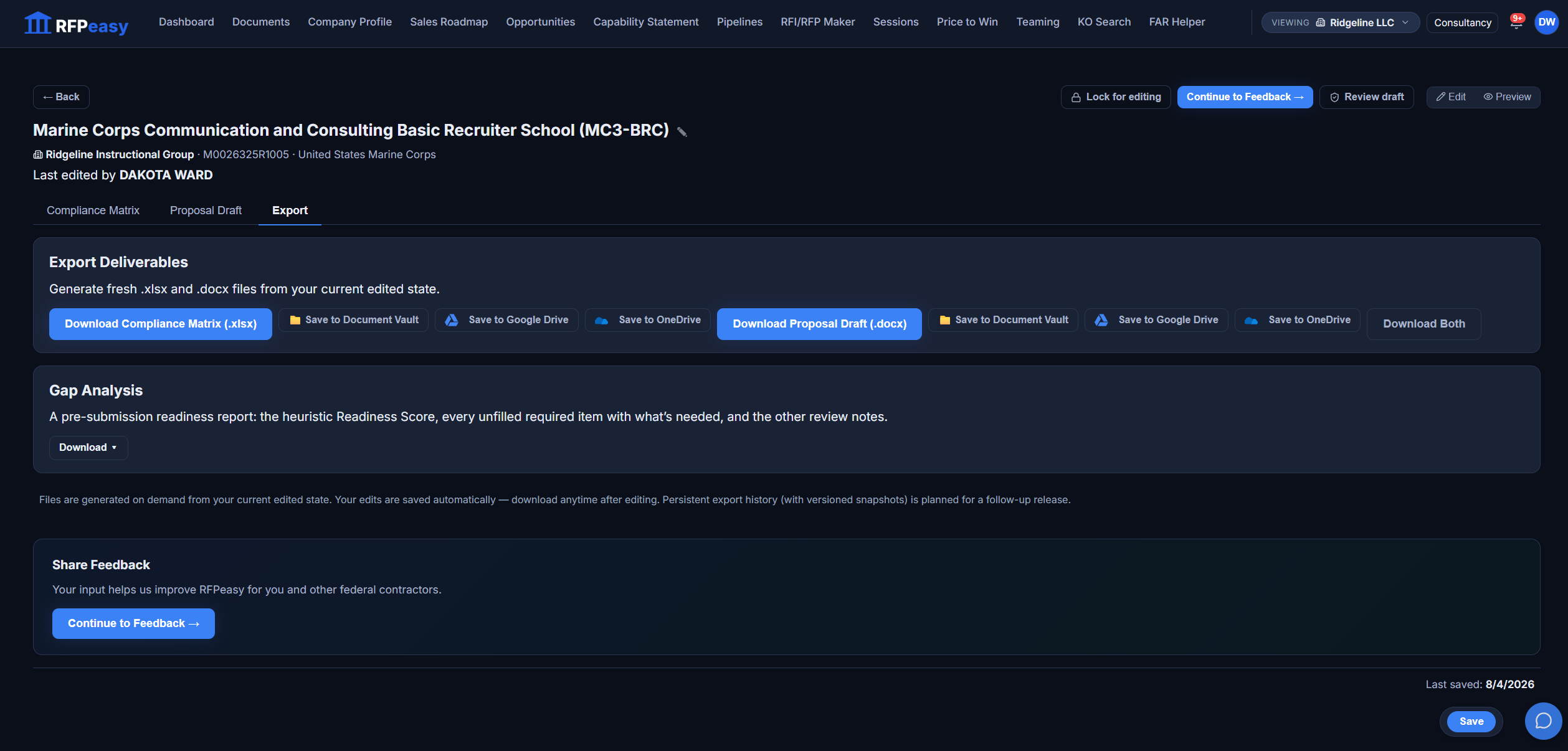Open RFI/RFP Maker
This screenshot has height=751, width=1568.
[817, 22]
